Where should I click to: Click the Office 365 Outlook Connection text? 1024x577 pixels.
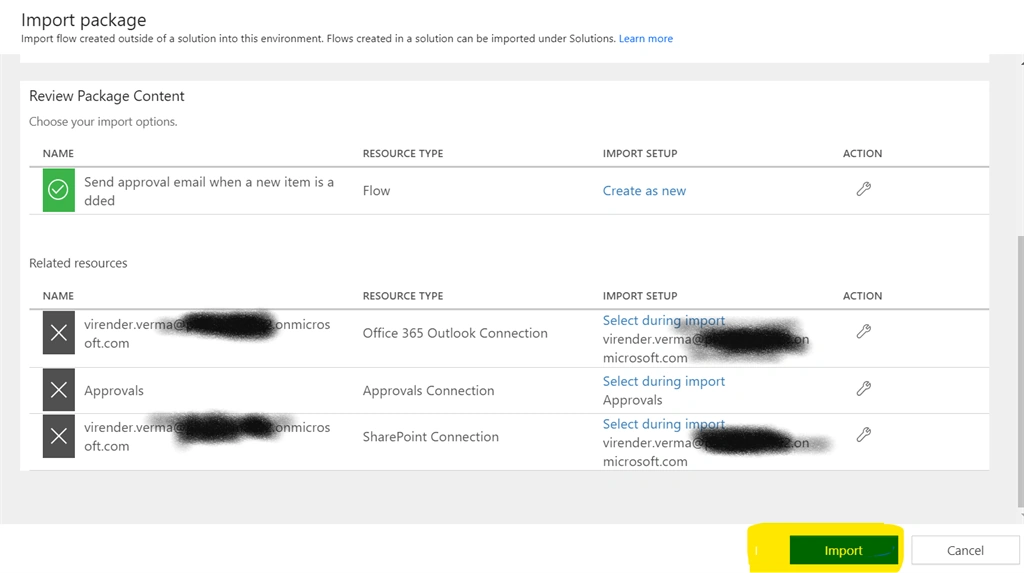[455, 333]
